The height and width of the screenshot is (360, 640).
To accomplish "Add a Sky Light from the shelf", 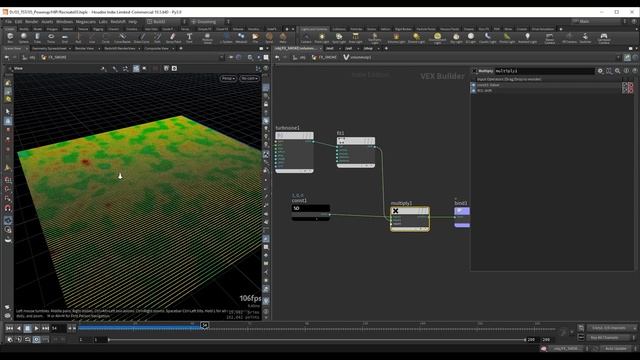I will point(456,38).
